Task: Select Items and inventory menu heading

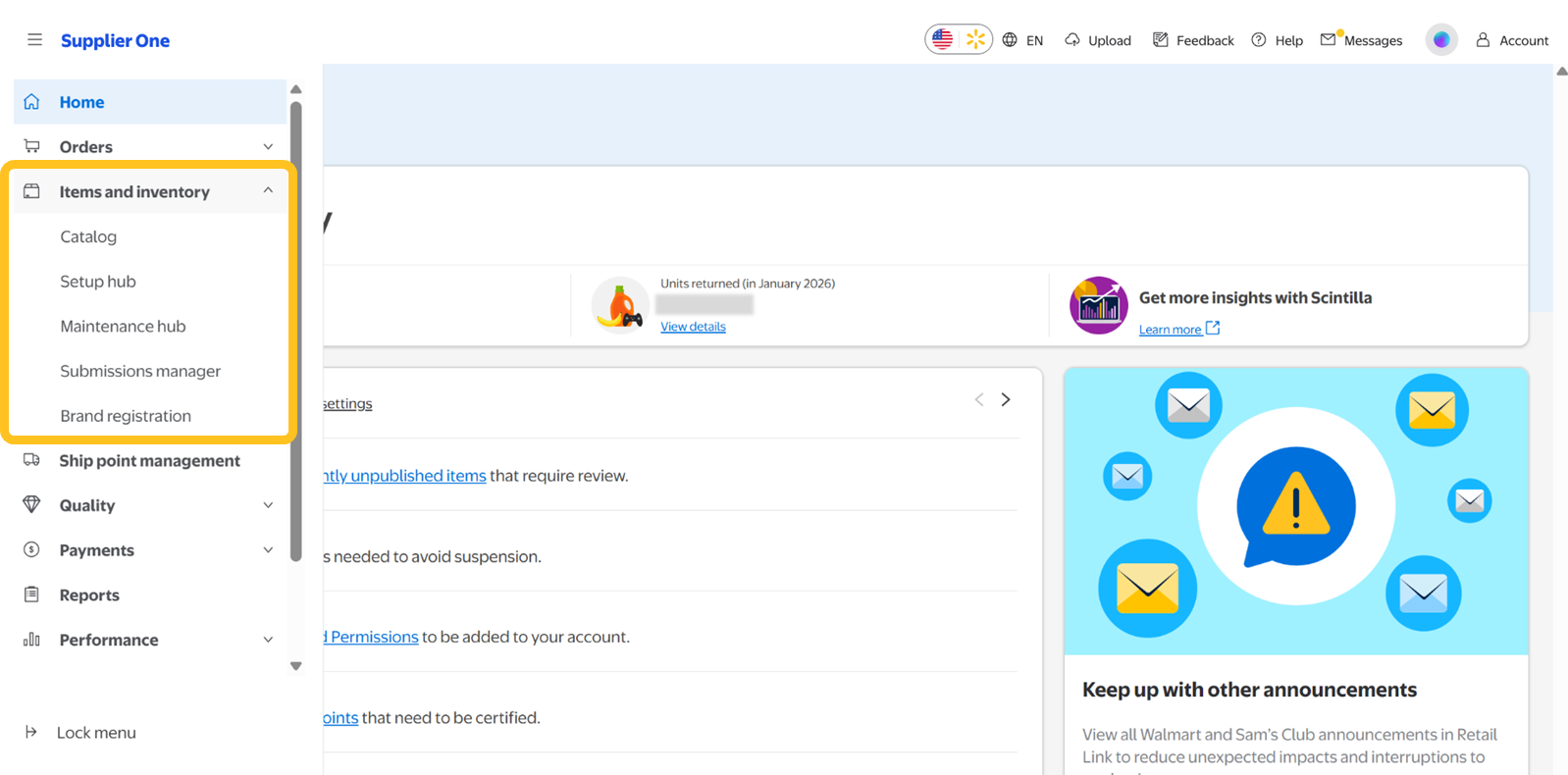Action: tap(134, 191)
